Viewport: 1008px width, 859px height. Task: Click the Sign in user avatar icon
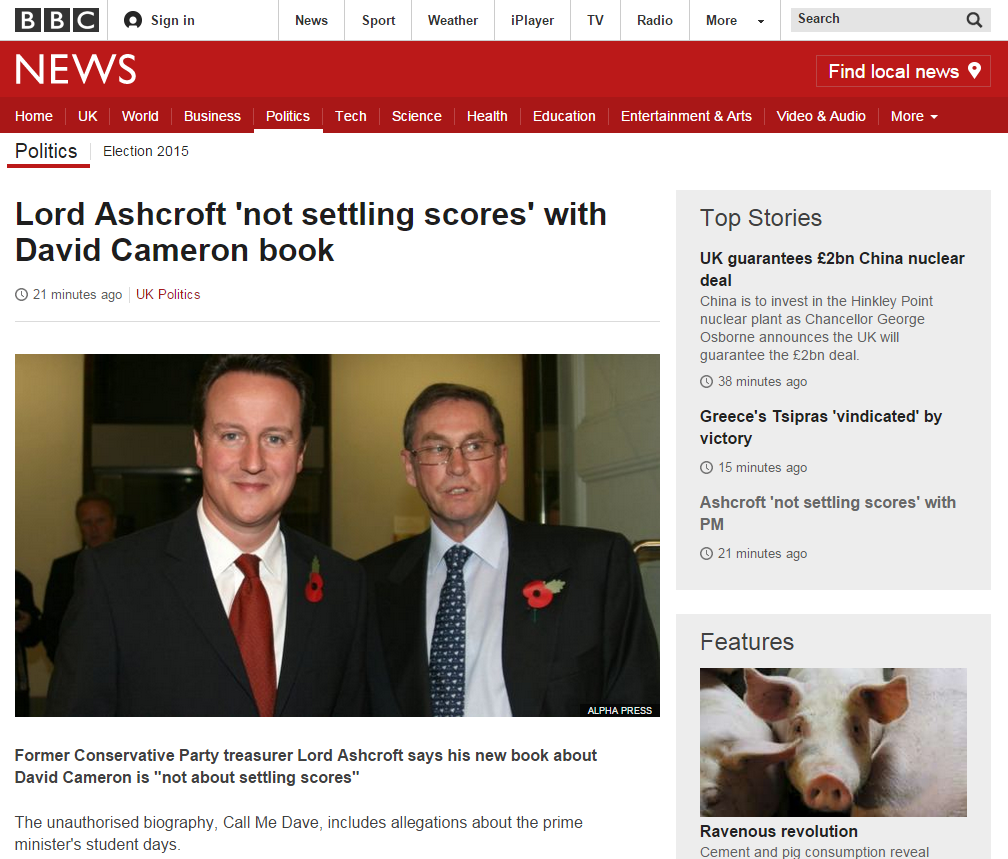coord(132,20)
